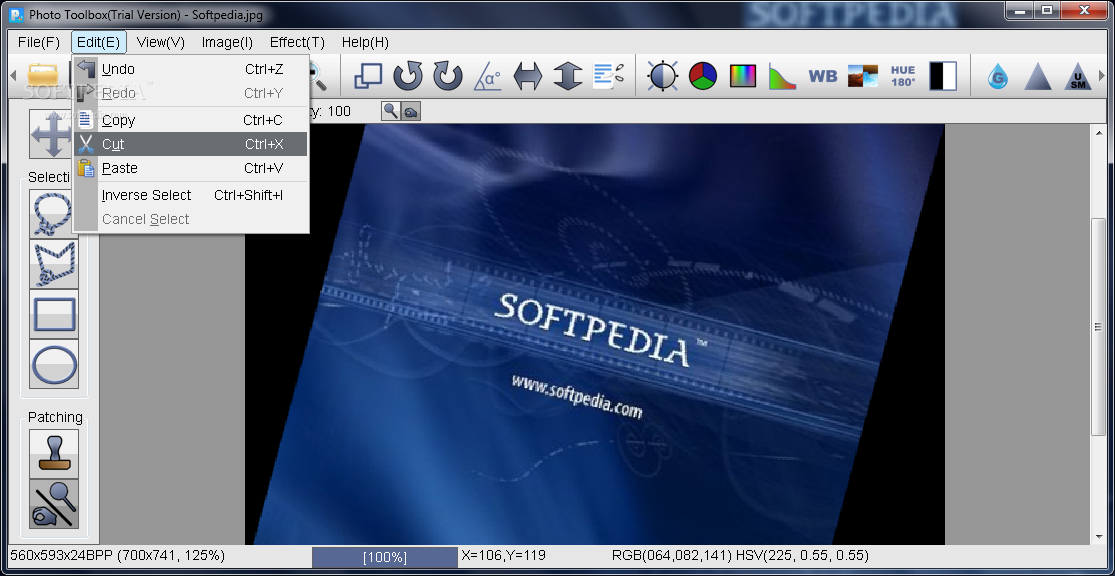Click the plain sharpen triangle icon
Image resolution: width=1115 pixels, height=576 pixels.
pyautogui.click(x=1037, y=76)
